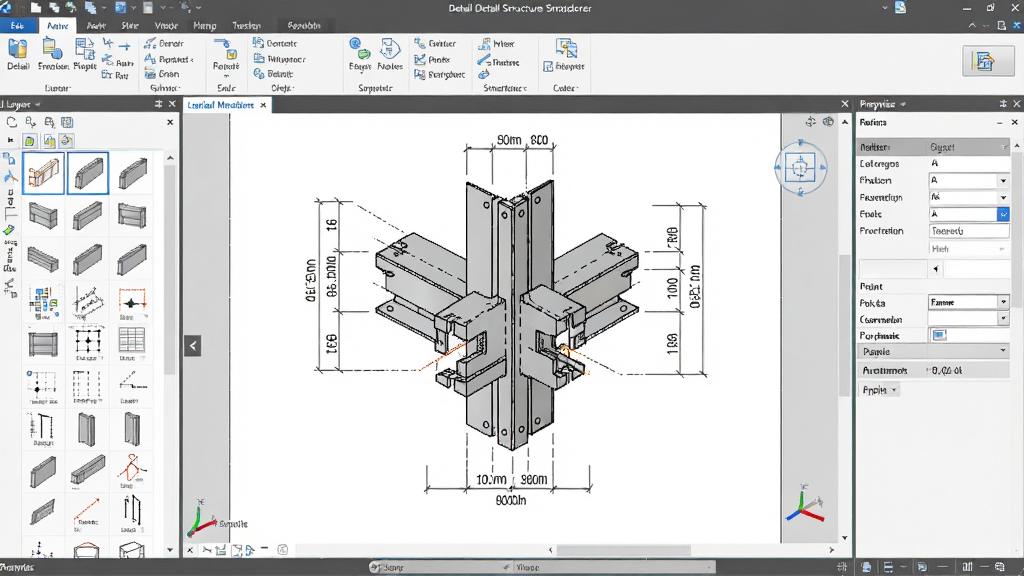The image size is (1024, 576).
Task: Switch to the "Hamp" ribbon tab
Action: pos(204,25)
